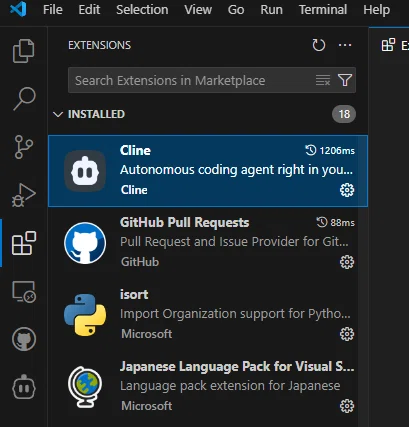The image size is (409, 427).
Task: Click the Cline extension robot logo
Action: [x=85, y=171]
